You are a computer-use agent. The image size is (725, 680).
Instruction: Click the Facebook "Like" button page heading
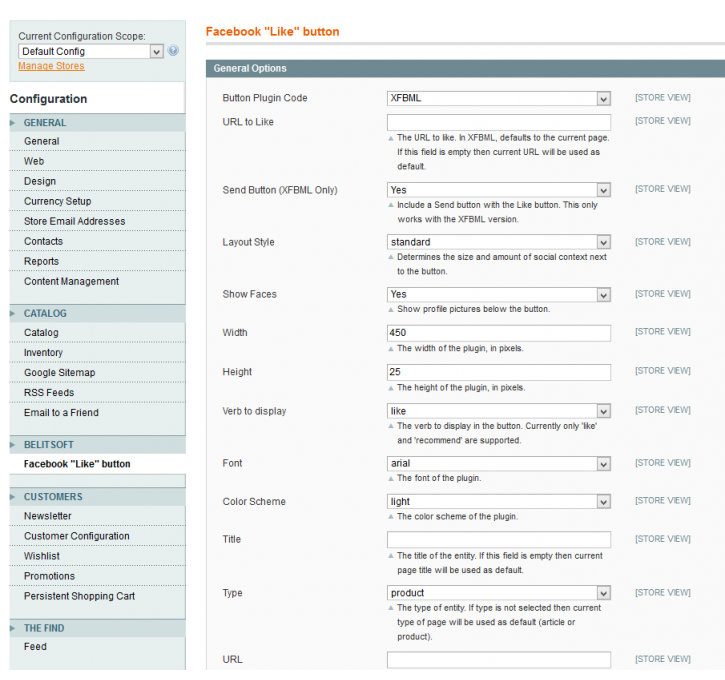tap(272, 31)
